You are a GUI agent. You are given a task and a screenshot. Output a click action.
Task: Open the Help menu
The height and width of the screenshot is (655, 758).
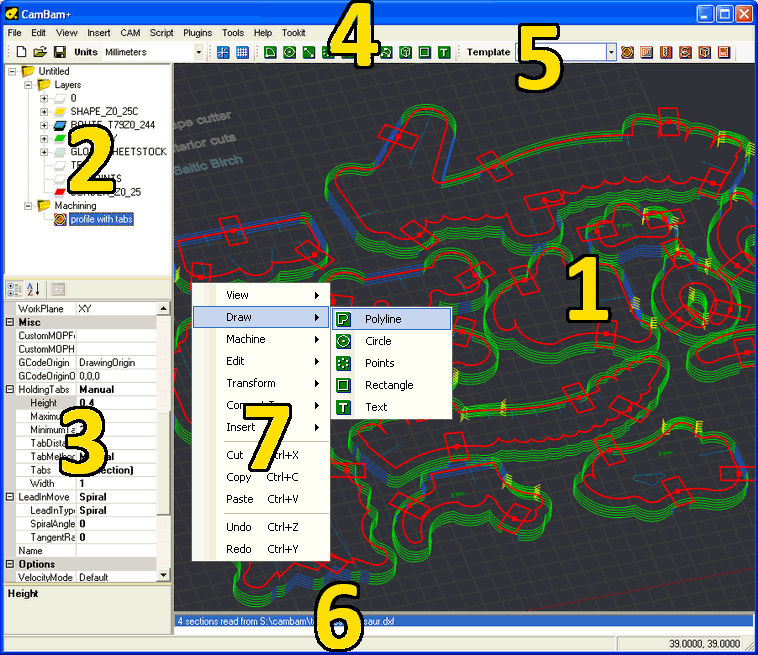[263, 33]
